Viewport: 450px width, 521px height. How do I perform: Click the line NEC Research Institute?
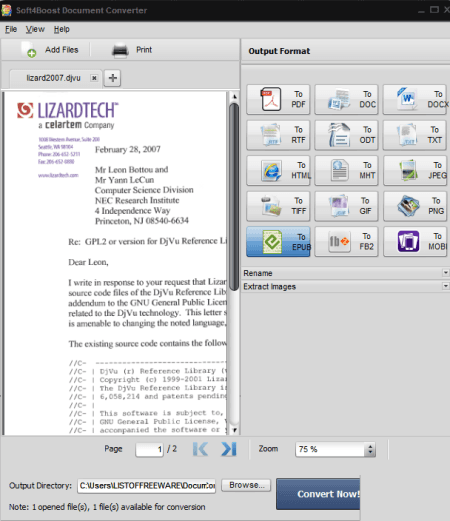[137, 200]
